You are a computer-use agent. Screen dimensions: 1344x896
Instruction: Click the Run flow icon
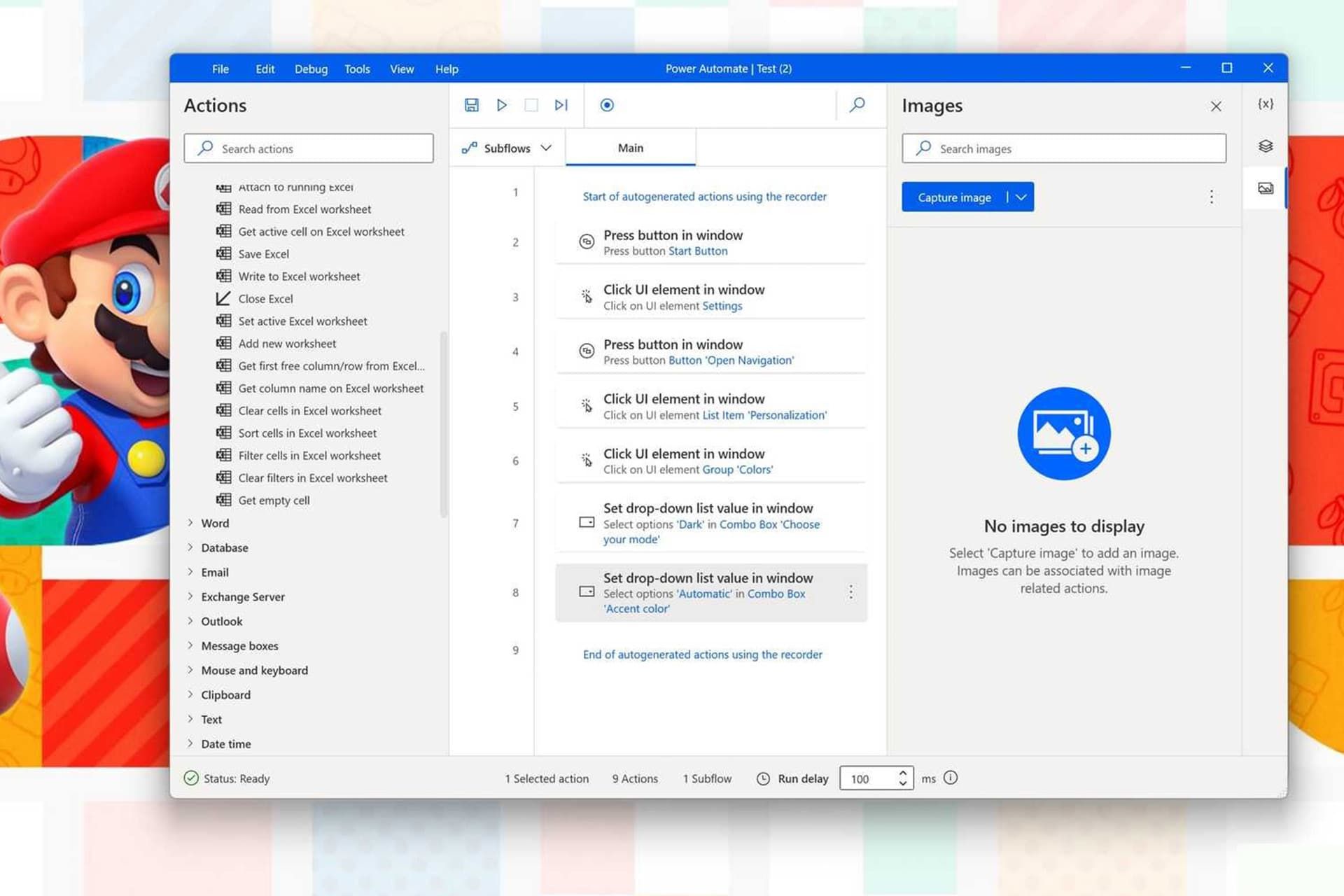pos(501,104)
